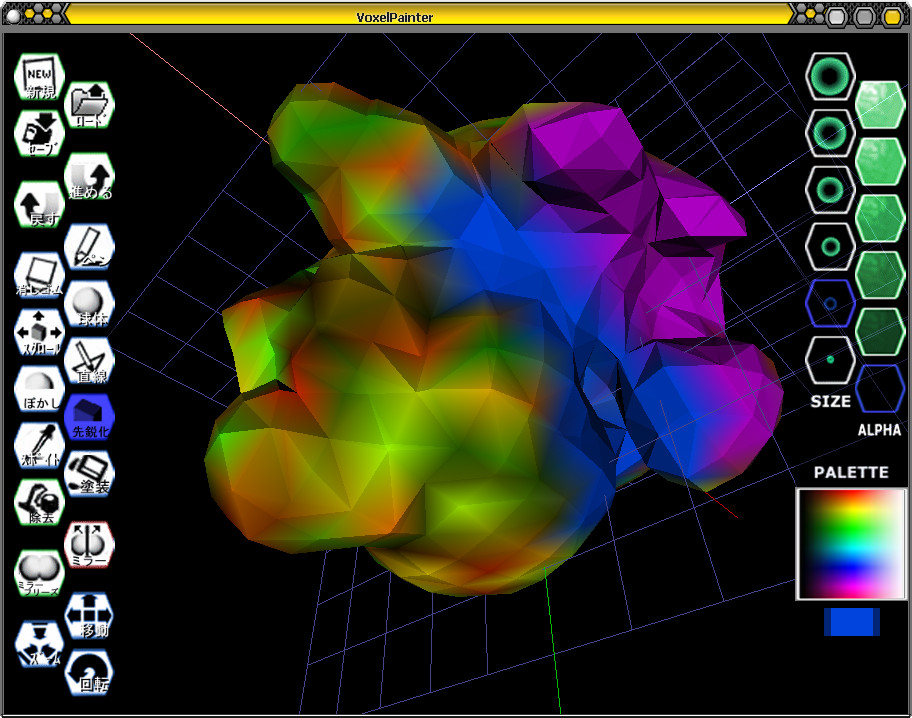Choose the blue-outlined selected SIZE hexagon

tap(831, 303)
